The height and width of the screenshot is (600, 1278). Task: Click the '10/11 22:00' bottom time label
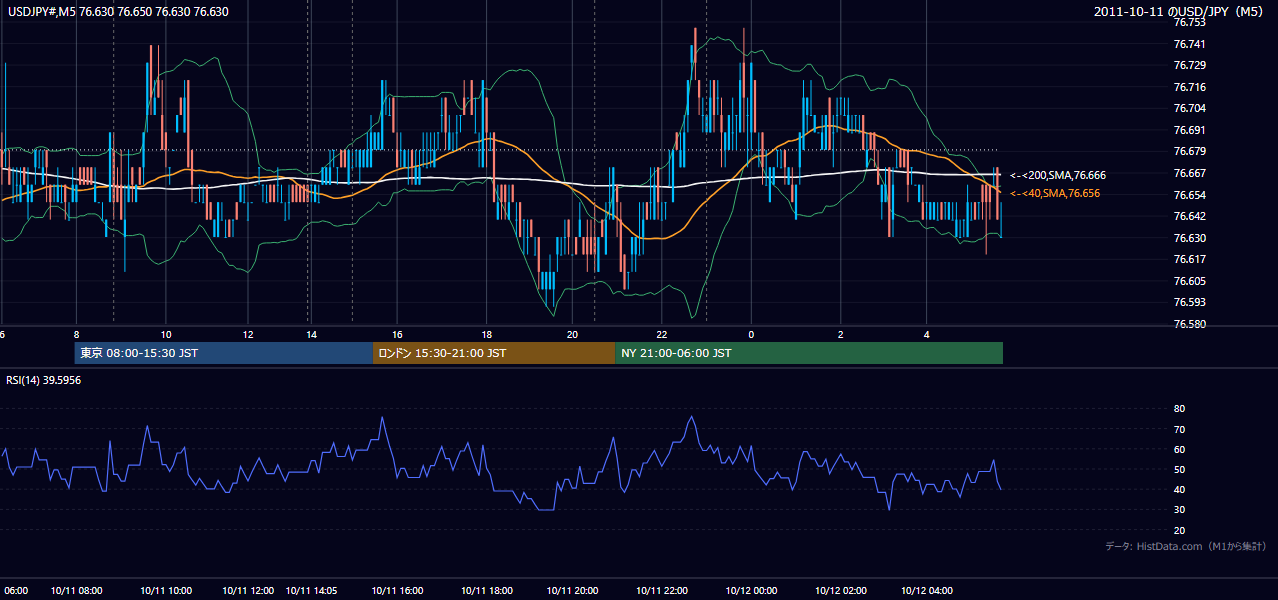coord(661,591)
